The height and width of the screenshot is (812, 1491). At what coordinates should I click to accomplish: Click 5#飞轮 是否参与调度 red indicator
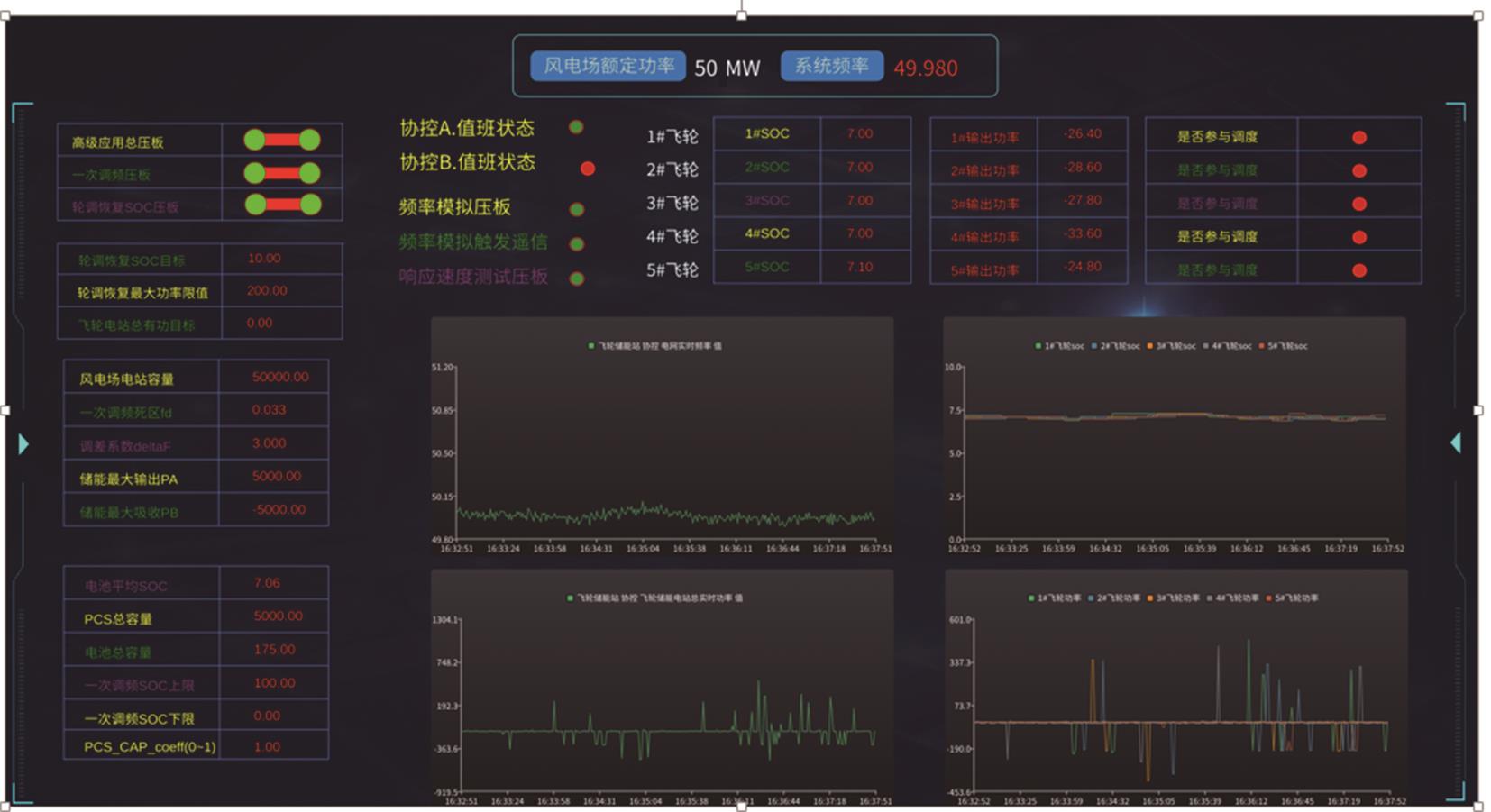point(1359,270)
